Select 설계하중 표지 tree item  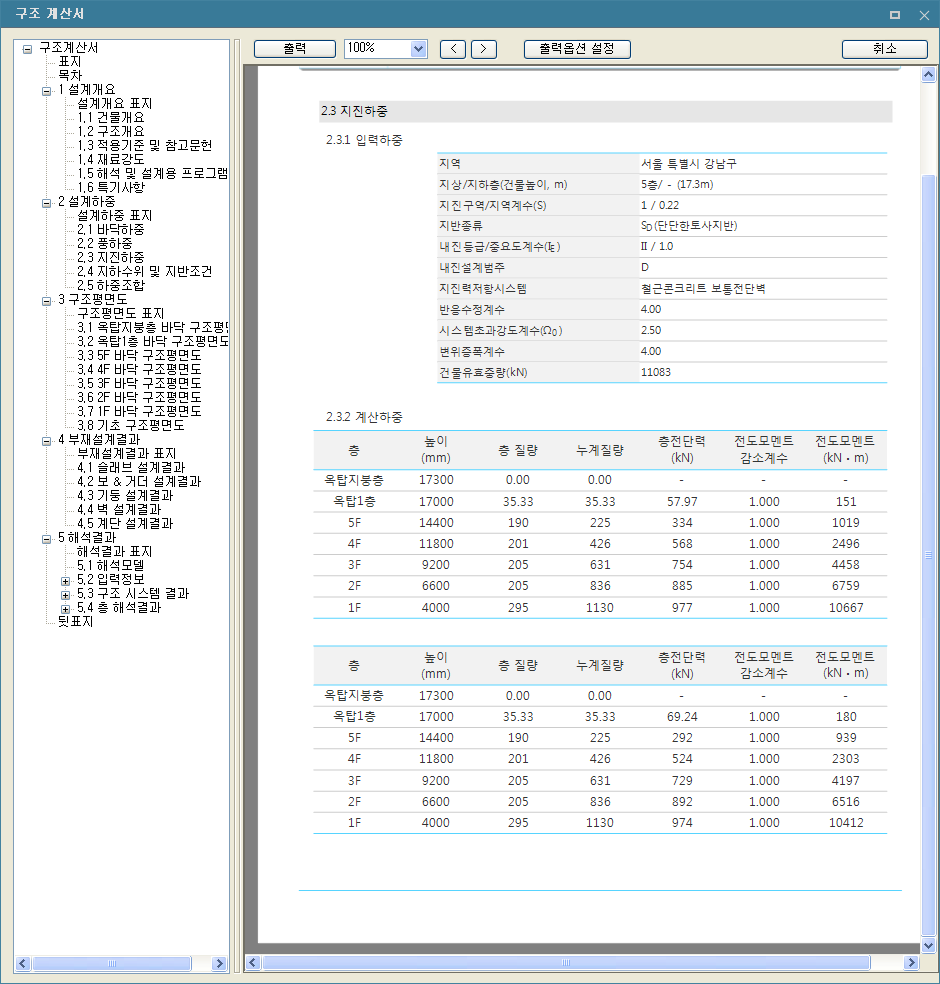115,215
